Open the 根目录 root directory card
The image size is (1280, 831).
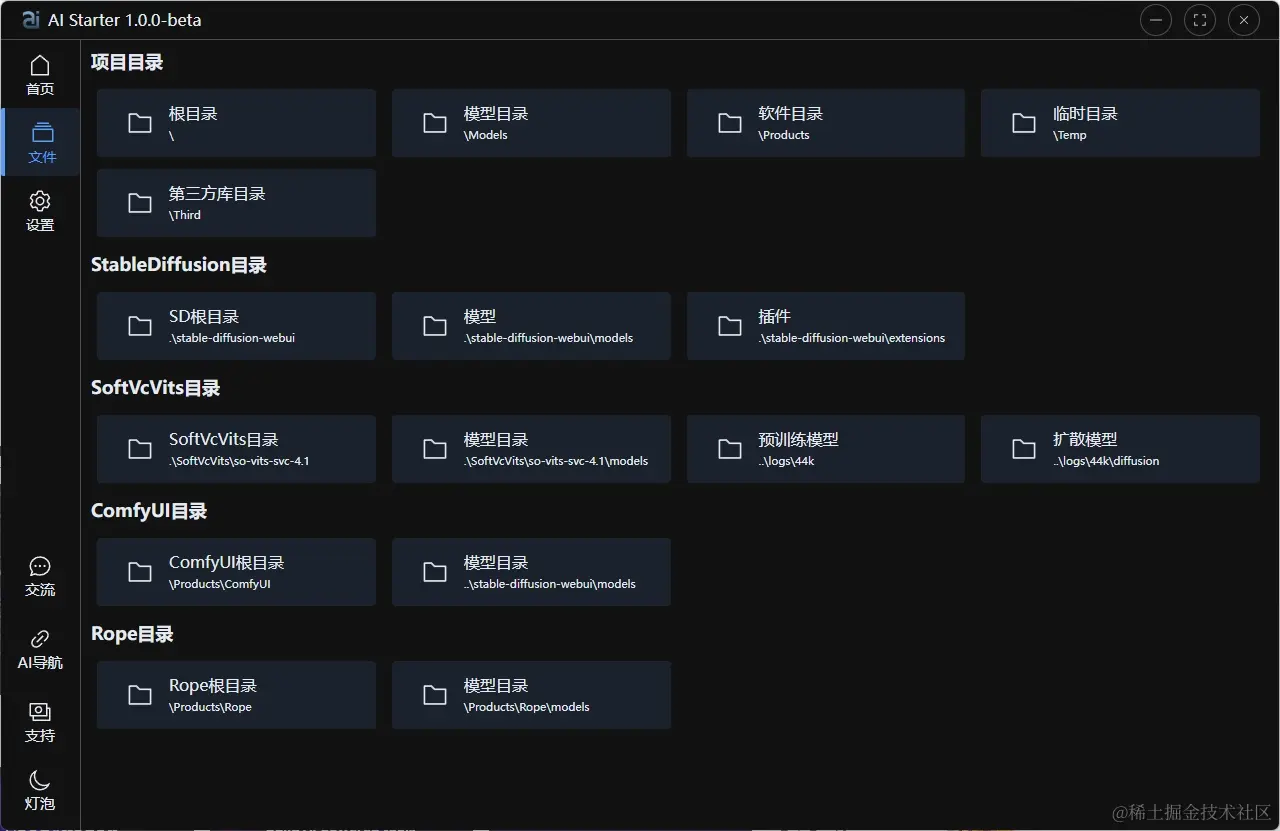pyautogui.click(x=236, y=123)
